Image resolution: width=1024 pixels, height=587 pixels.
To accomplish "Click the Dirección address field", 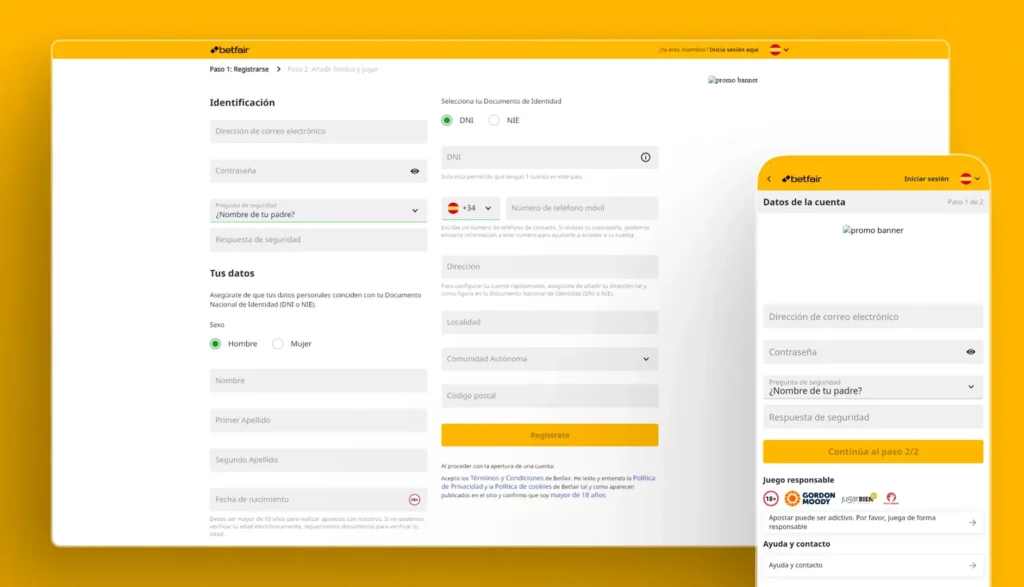I will [549, 266].
